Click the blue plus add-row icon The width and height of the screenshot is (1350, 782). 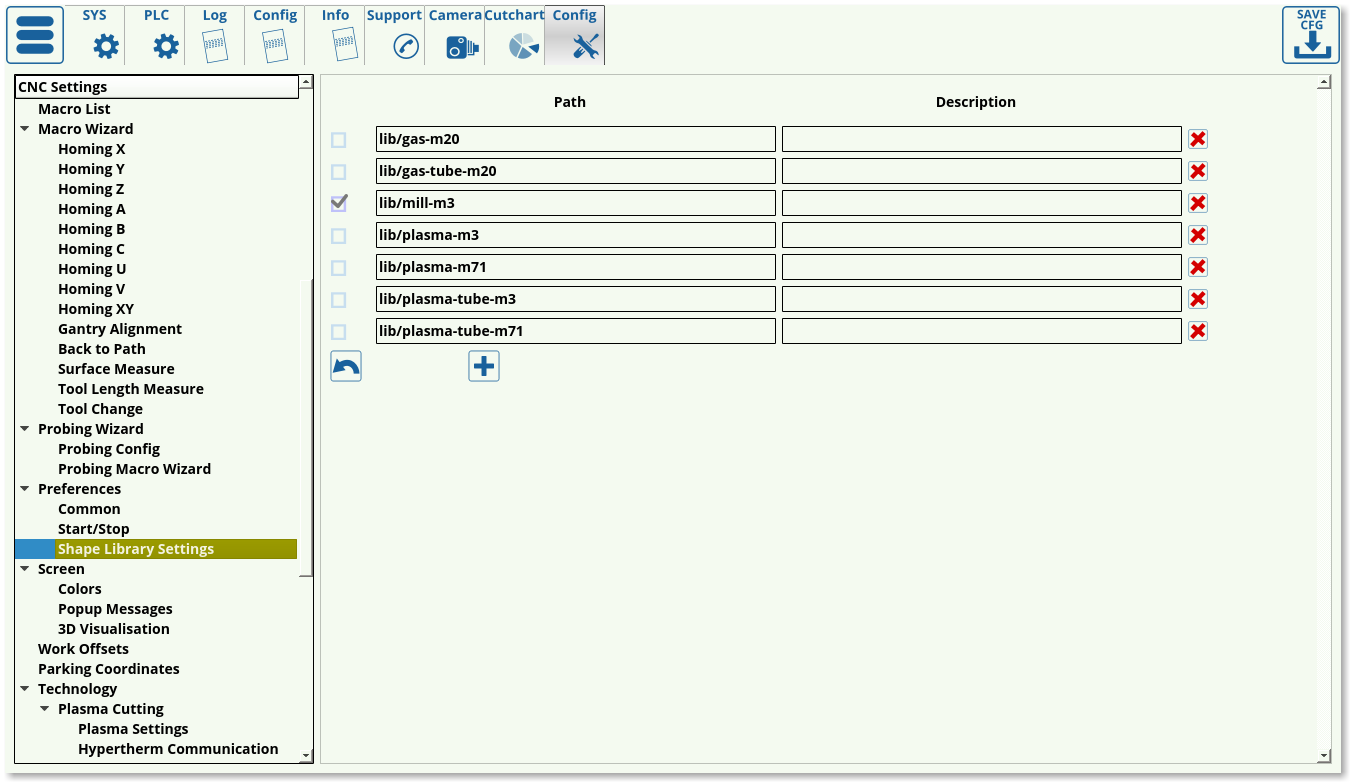point(484,367)
